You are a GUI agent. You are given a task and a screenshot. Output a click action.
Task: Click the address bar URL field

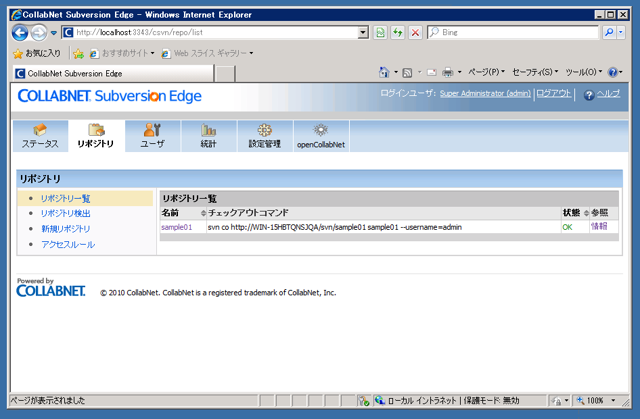pyautogui.click(x=210, y=32)
